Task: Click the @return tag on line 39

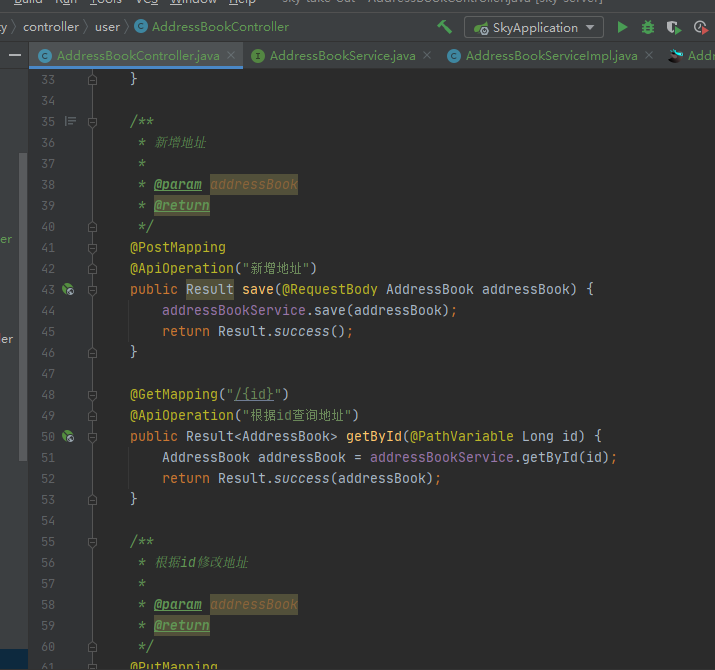Action: [181, 205]
